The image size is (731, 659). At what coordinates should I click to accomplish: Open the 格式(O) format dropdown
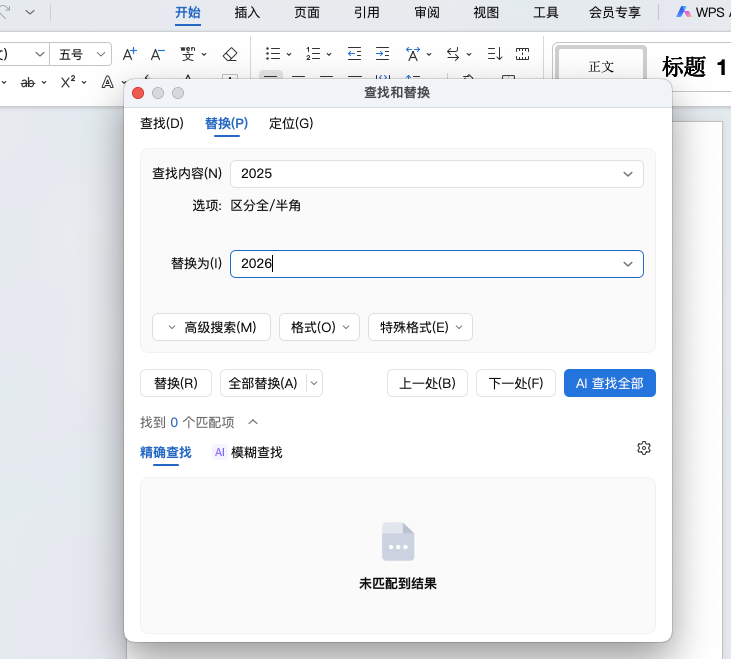pyautogui.click(x=319, y=327)
